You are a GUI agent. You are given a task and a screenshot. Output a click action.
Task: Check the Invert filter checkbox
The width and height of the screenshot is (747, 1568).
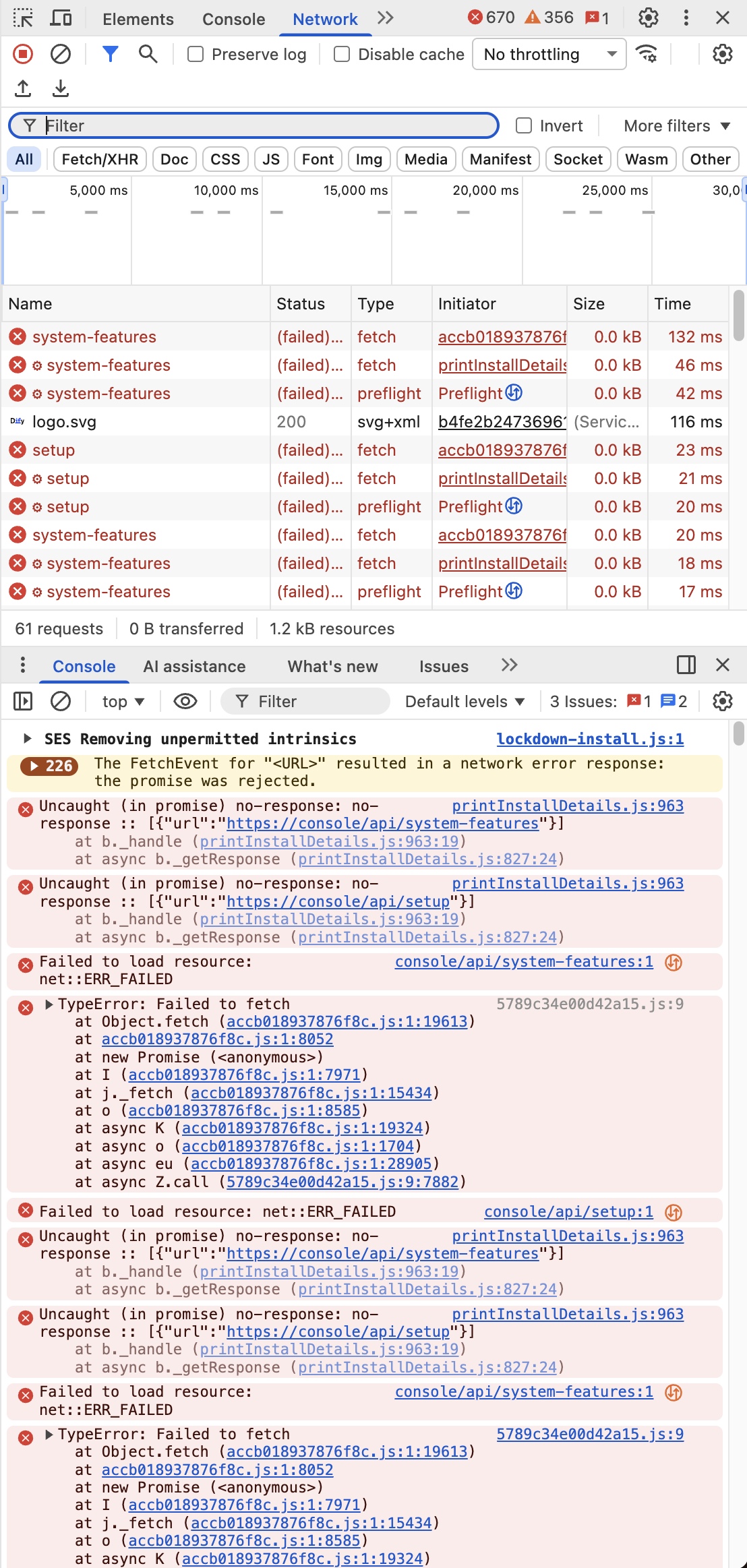524,125
